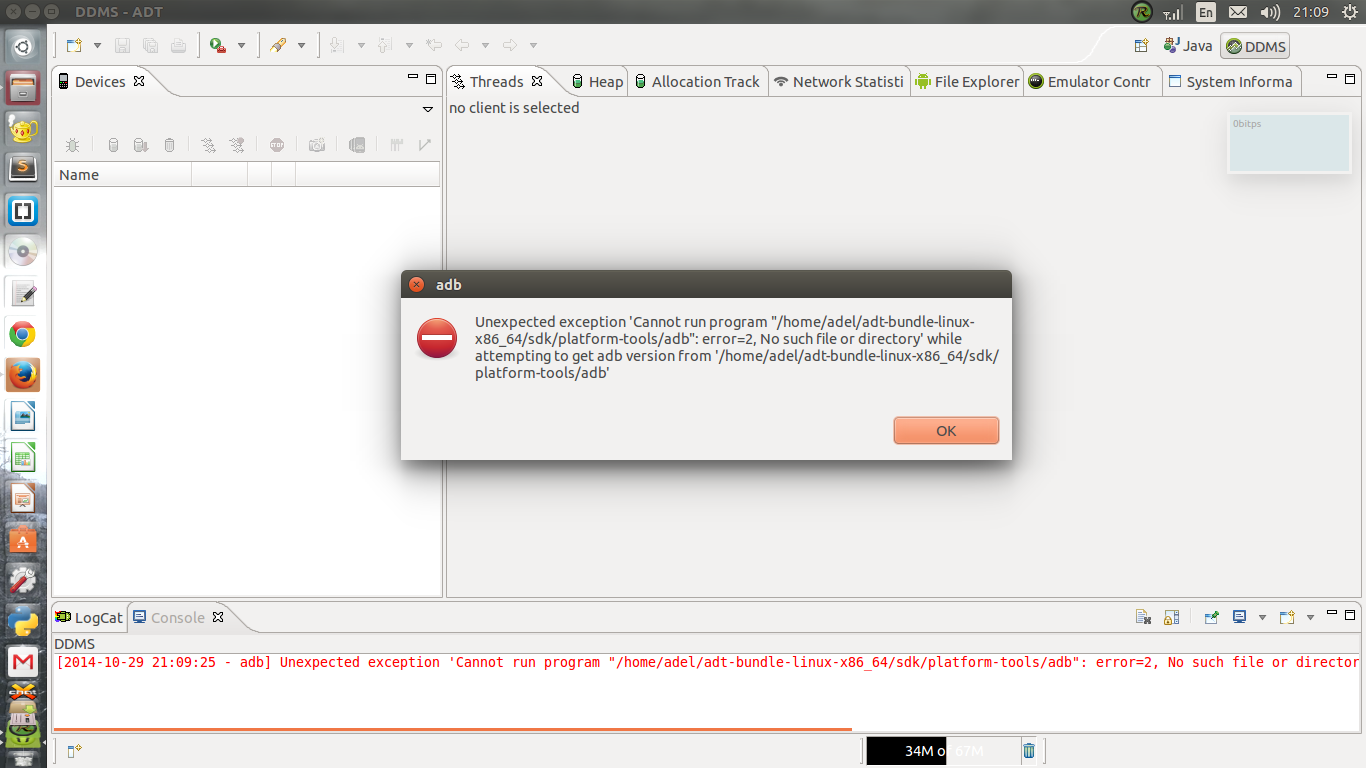This screenshot has height=768, width=1366.
Task: Click the Open Console icon
Action: (1288, 617)
